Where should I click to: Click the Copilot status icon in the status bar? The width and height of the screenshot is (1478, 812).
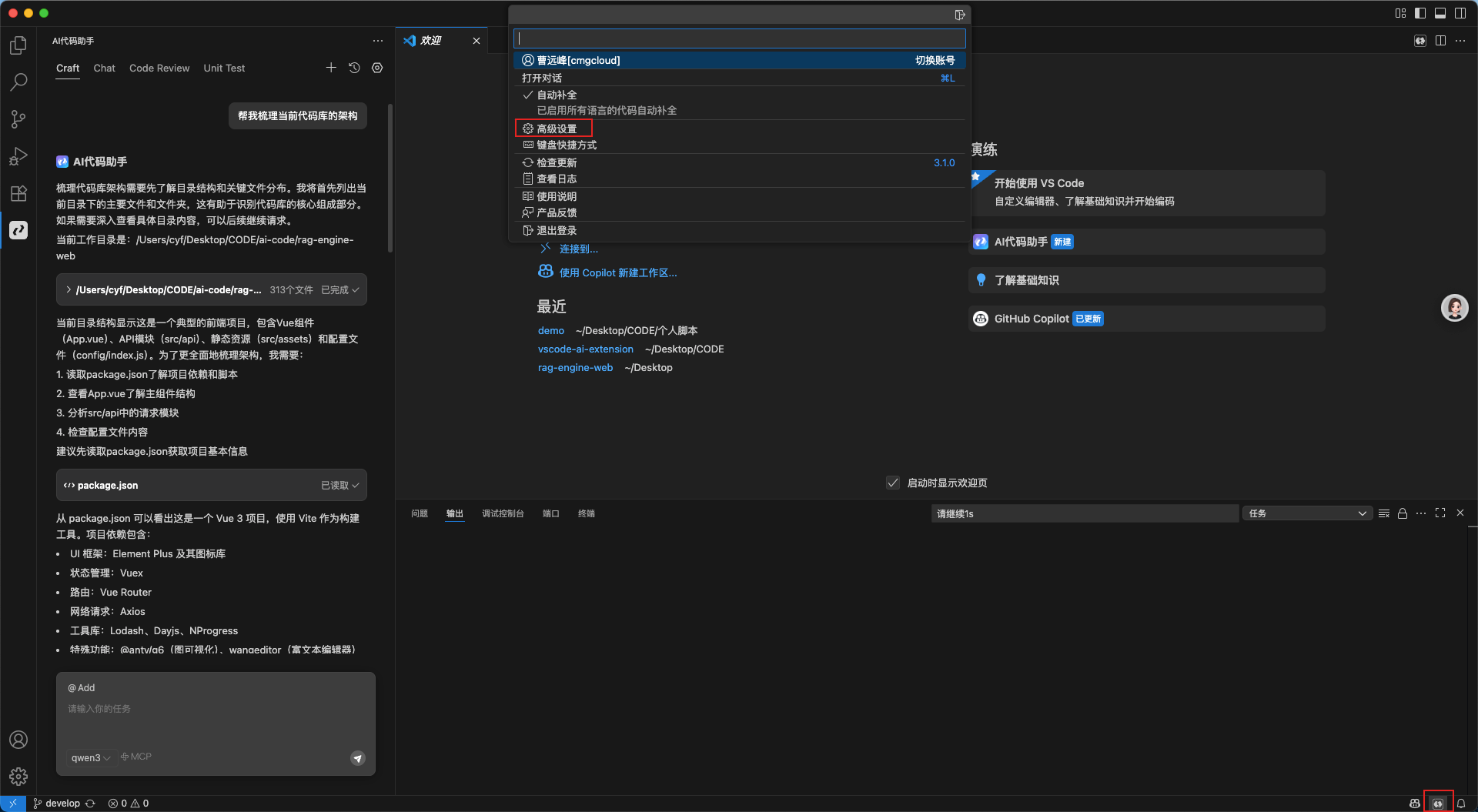click(x=1415, y=804)
